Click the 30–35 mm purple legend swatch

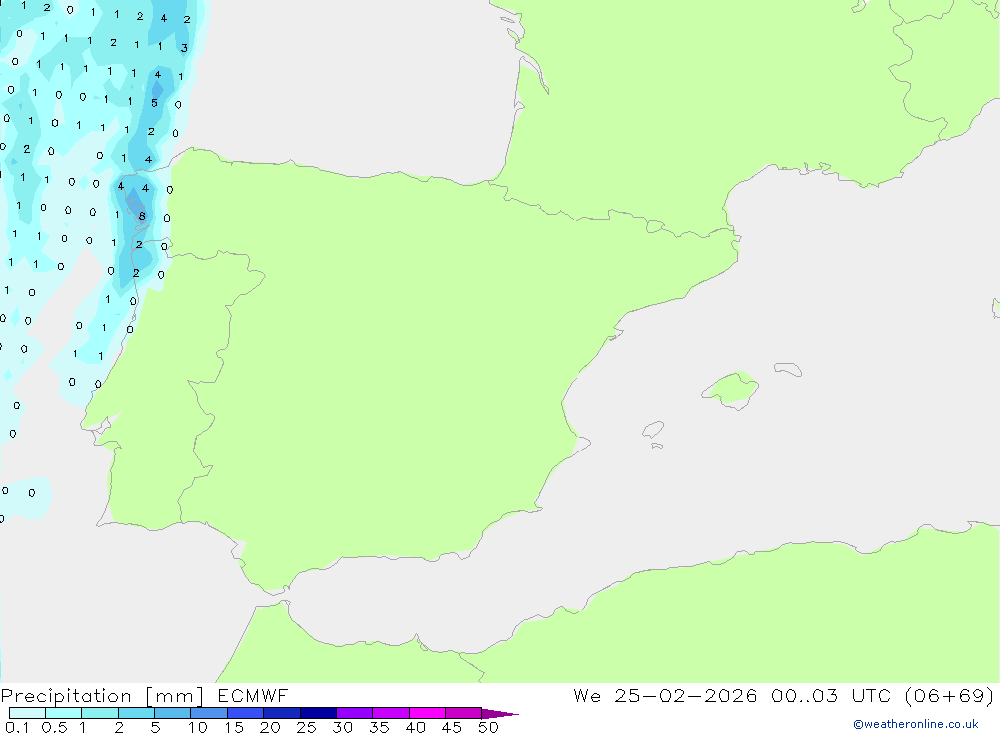355,713
